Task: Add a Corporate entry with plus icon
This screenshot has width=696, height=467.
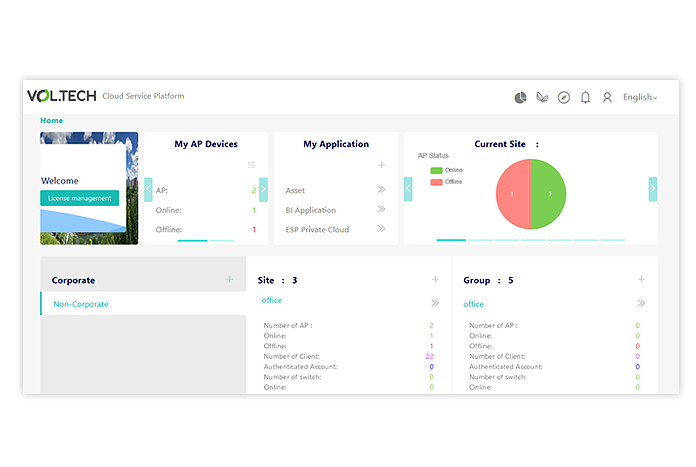Action: coord(229,279)
